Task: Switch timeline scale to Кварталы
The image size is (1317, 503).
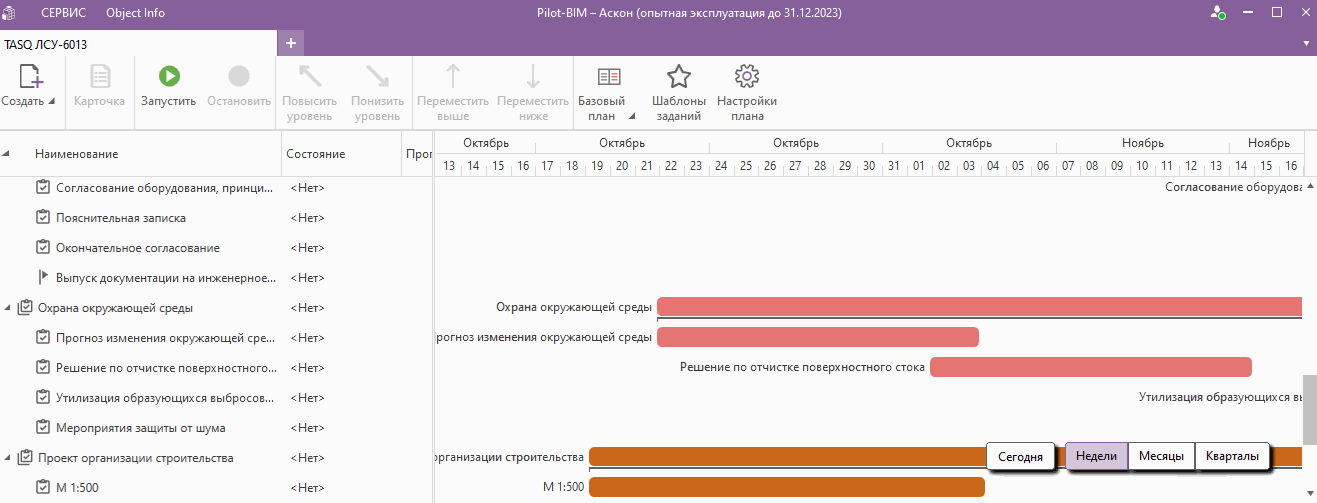Action: coord(1231,456)
